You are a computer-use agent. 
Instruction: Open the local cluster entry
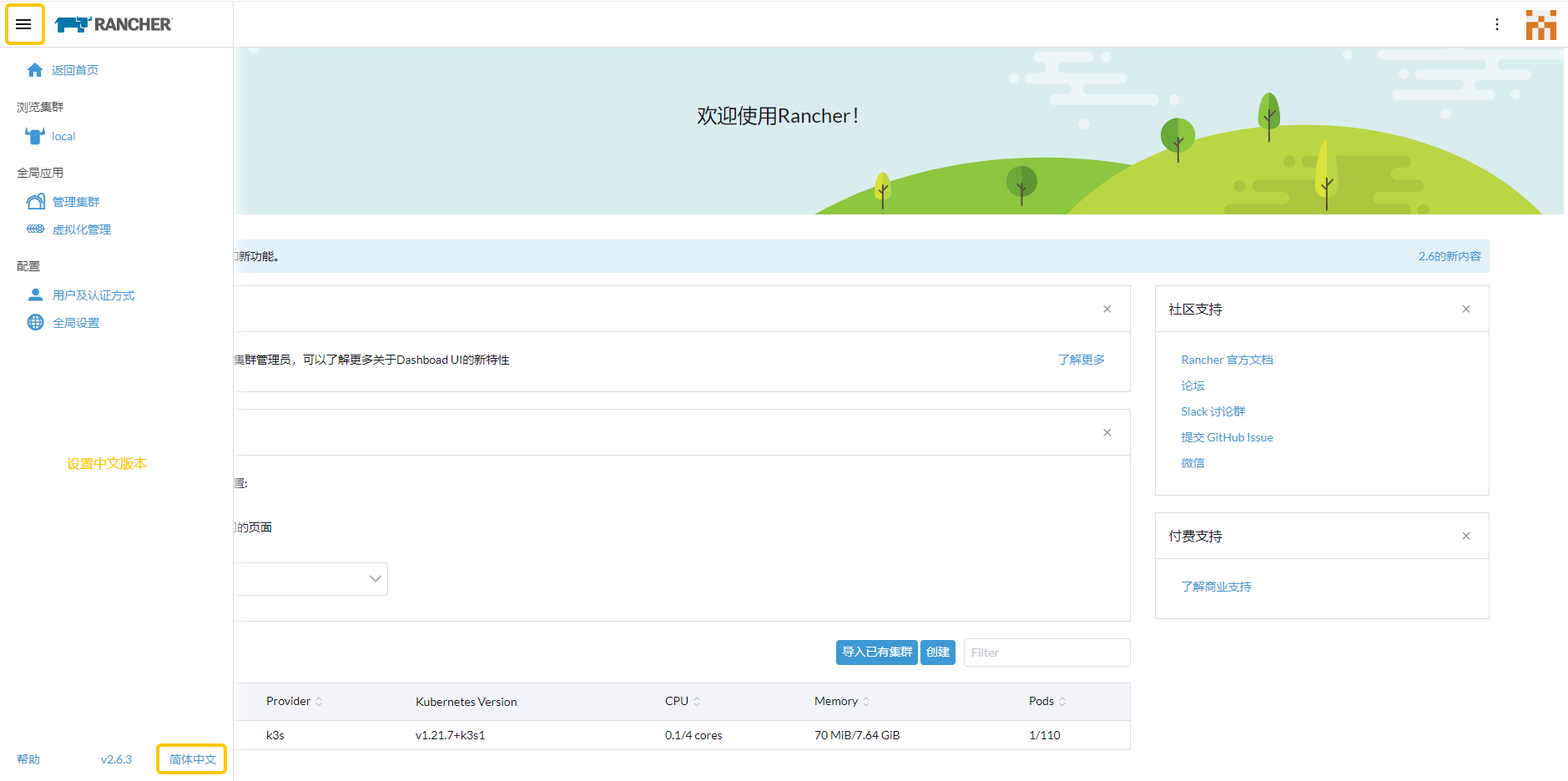[63, 136]
